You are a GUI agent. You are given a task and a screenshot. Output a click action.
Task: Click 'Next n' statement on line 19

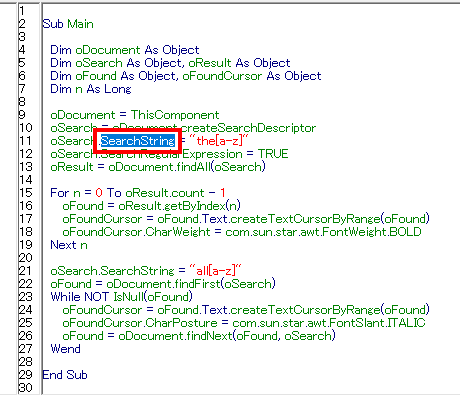(x=69, y=245)
